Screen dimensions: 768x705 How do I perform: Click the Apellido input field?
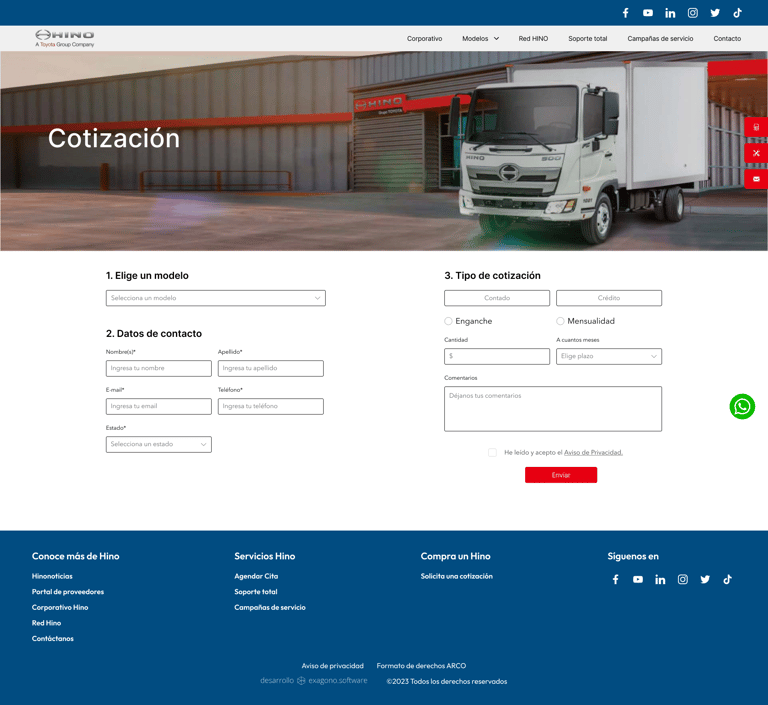(270, 368)
